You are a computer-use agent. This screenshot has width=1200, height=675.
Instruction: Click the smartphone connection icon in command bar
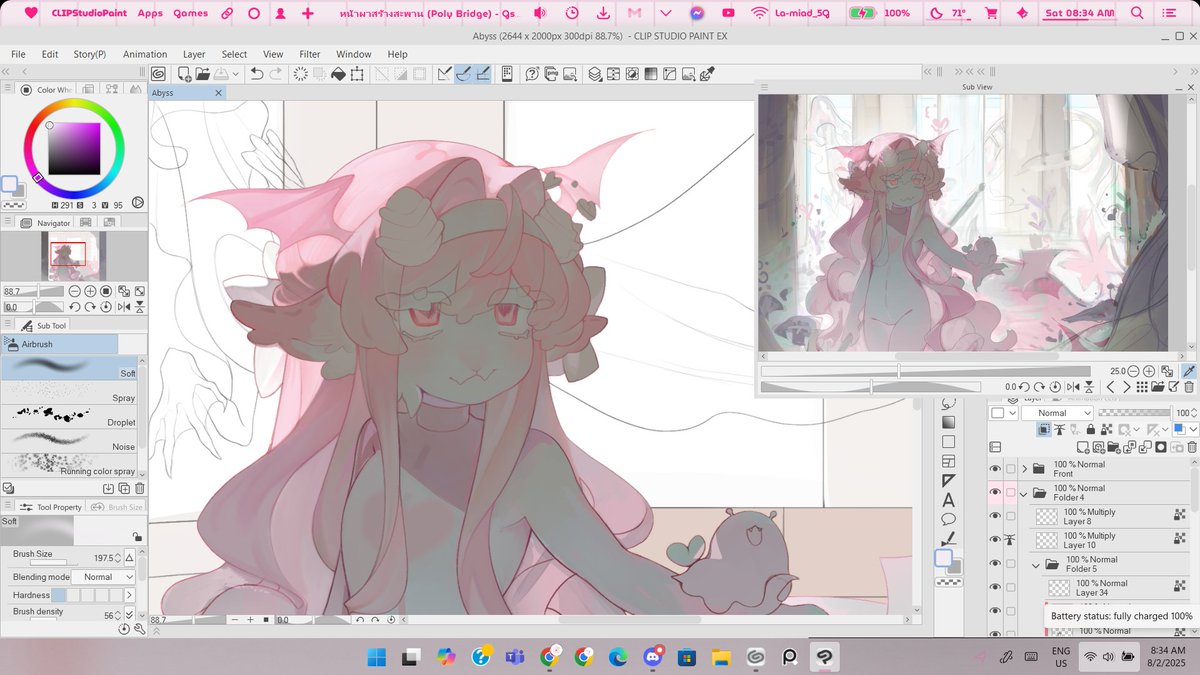[507, 73]
